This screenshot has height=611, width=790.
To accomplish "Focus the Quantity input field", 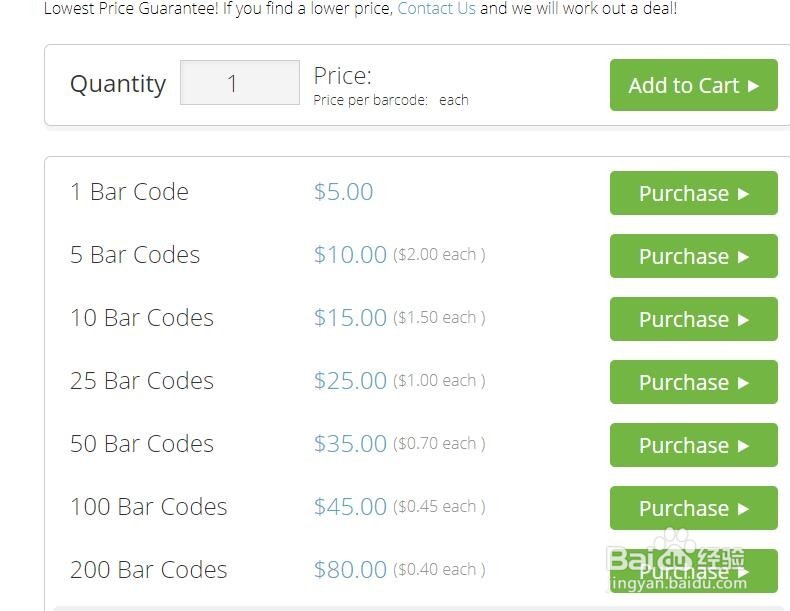I will click(239, 83).
